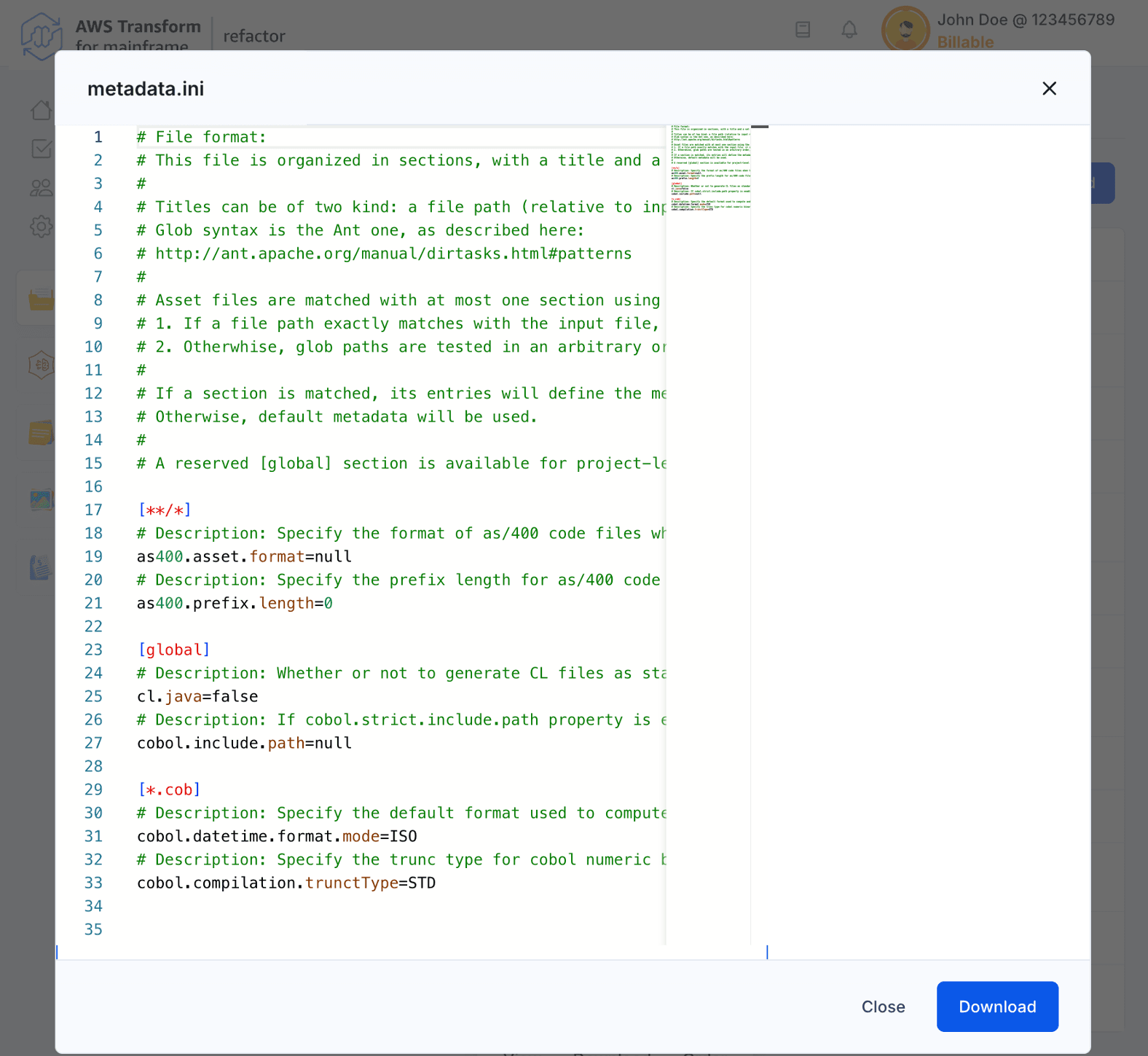The width and height of the screenshot is (1148, 1056).
Task: Open the documentation book icon in header
Action: (803, 30)
